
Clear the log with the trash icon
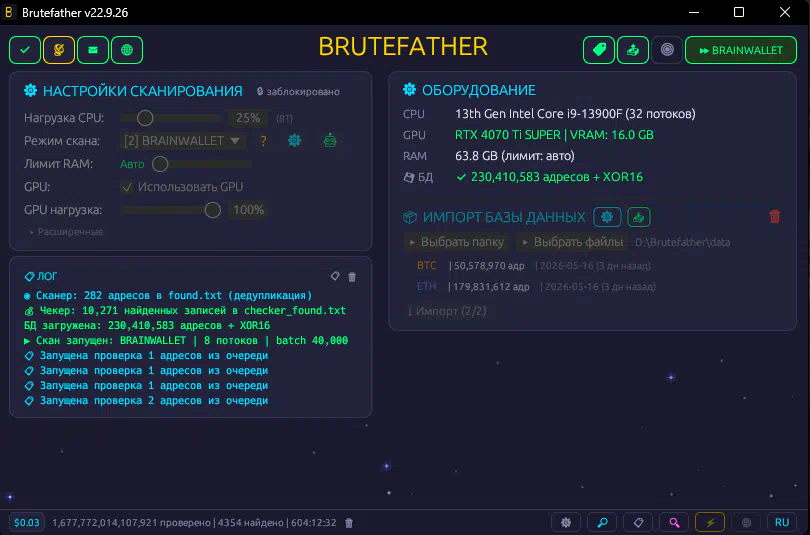[352, 277]
